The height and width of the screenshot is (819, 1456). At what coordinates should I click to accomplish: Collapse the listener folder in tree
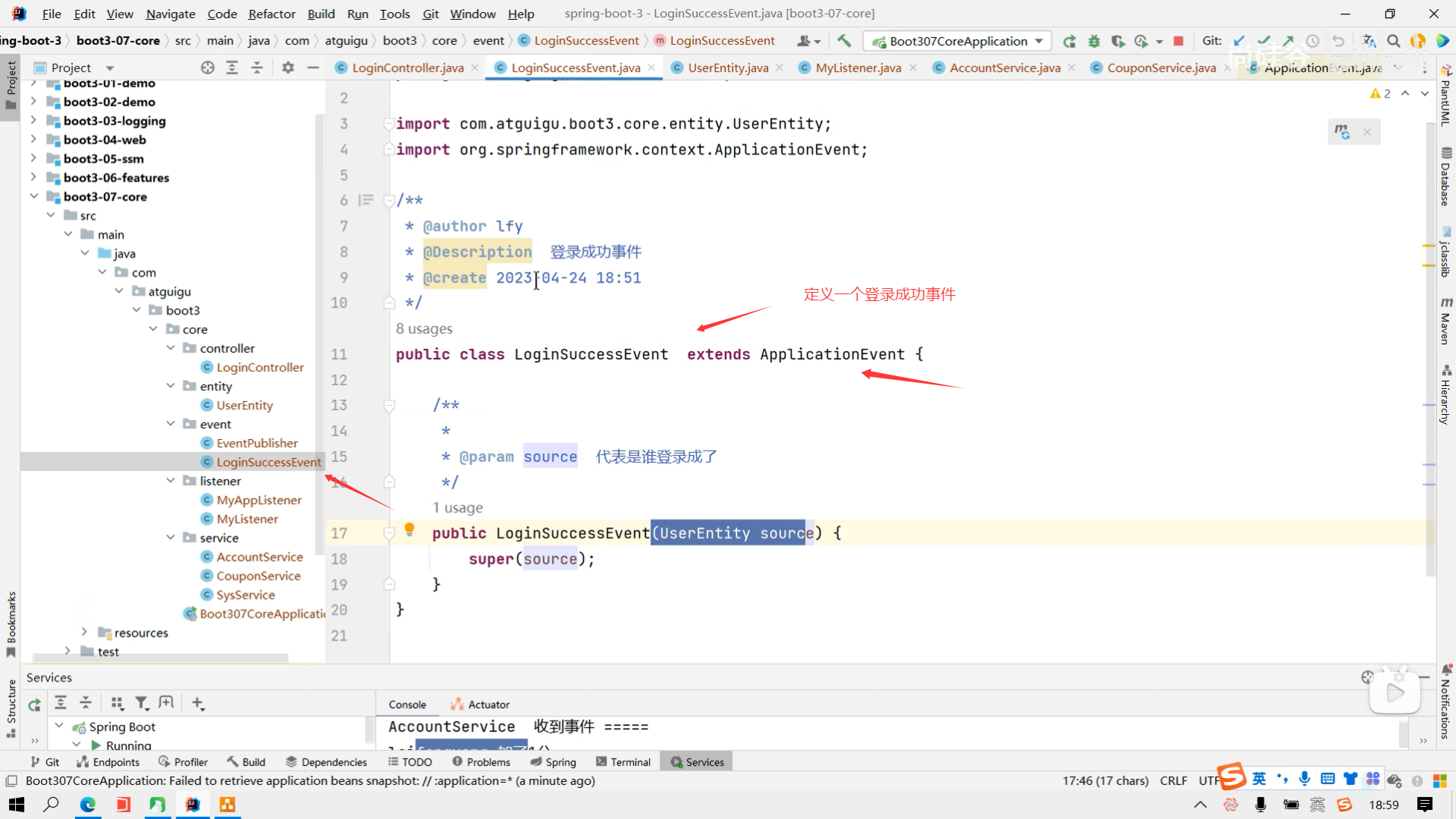pyautogui.click(x=171, y=481)
